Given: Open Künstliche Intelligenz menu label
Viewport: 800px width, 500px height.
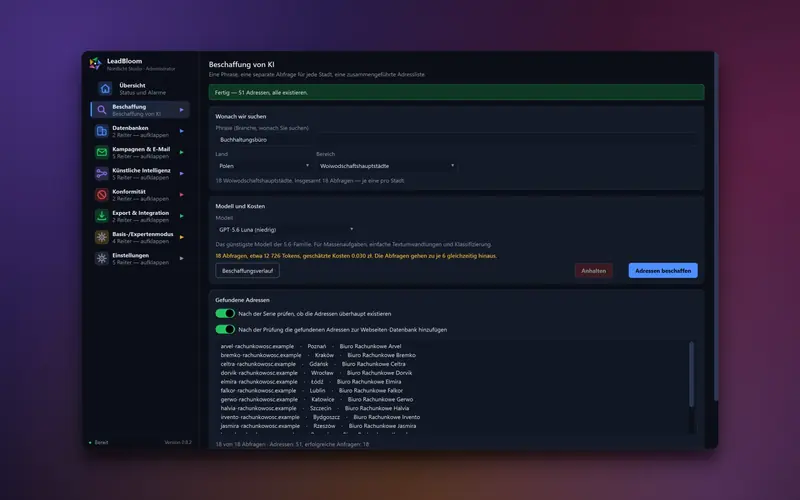Looking at the screenshot, I should (x=141, y=170).
